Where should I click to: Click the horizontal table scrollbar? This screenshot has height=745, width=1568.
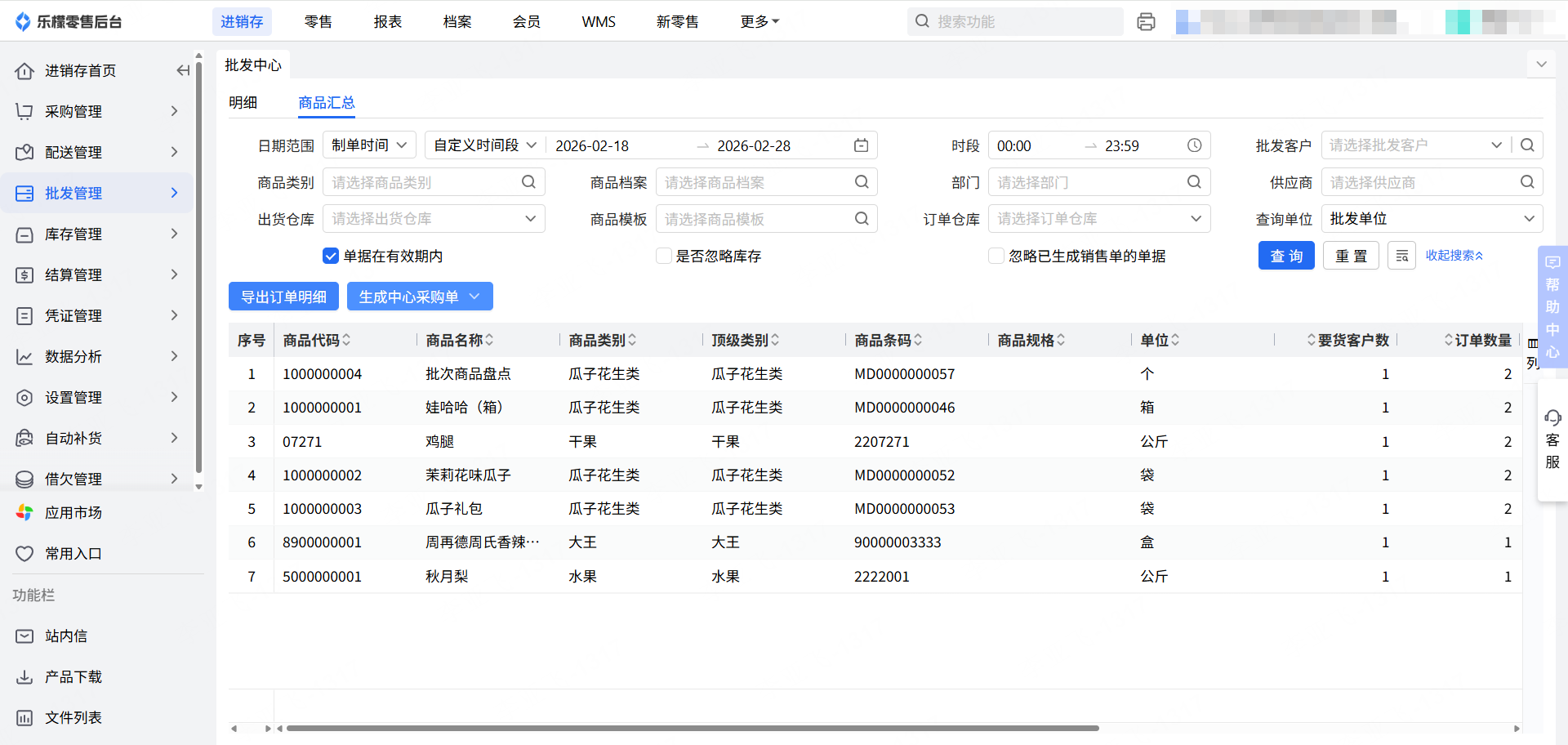point(692,728)
